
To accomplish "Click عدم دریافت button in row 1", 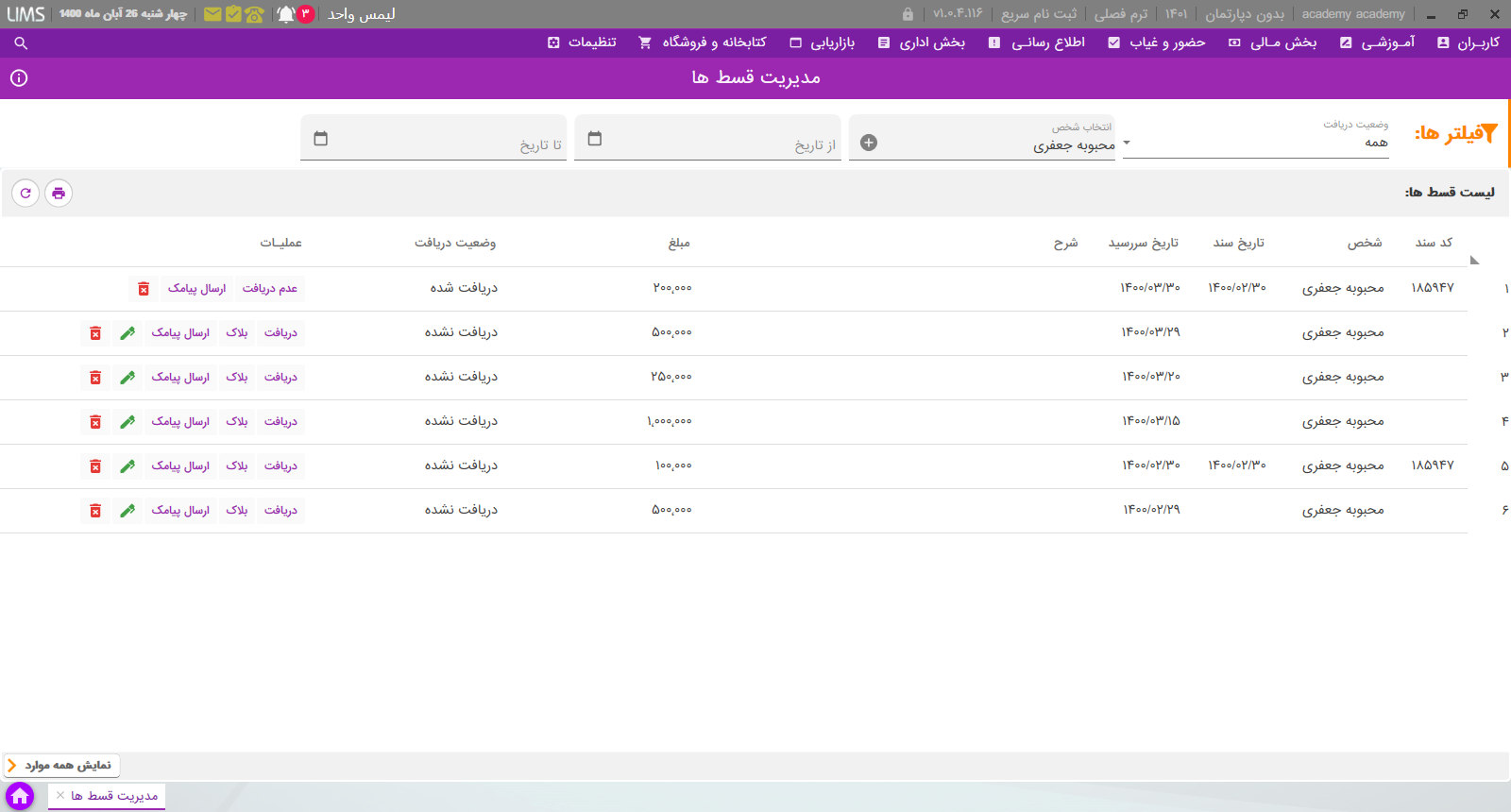I will click(270, 289).
